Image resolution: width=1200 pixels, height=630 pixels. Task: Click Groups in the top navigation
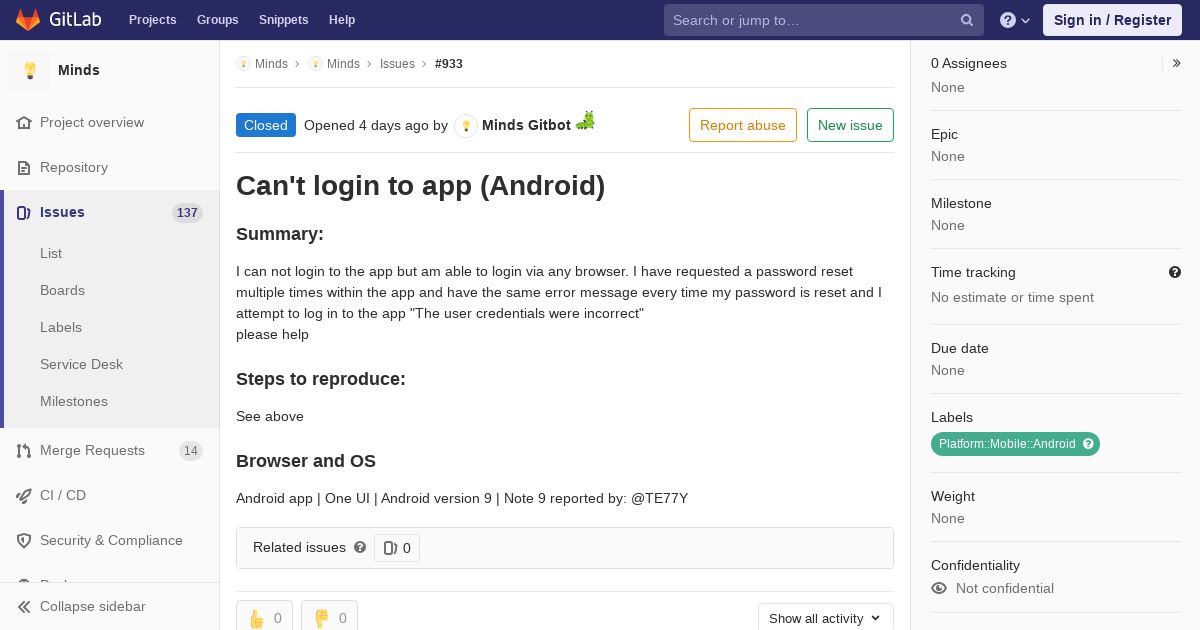[x=218, y=20]
